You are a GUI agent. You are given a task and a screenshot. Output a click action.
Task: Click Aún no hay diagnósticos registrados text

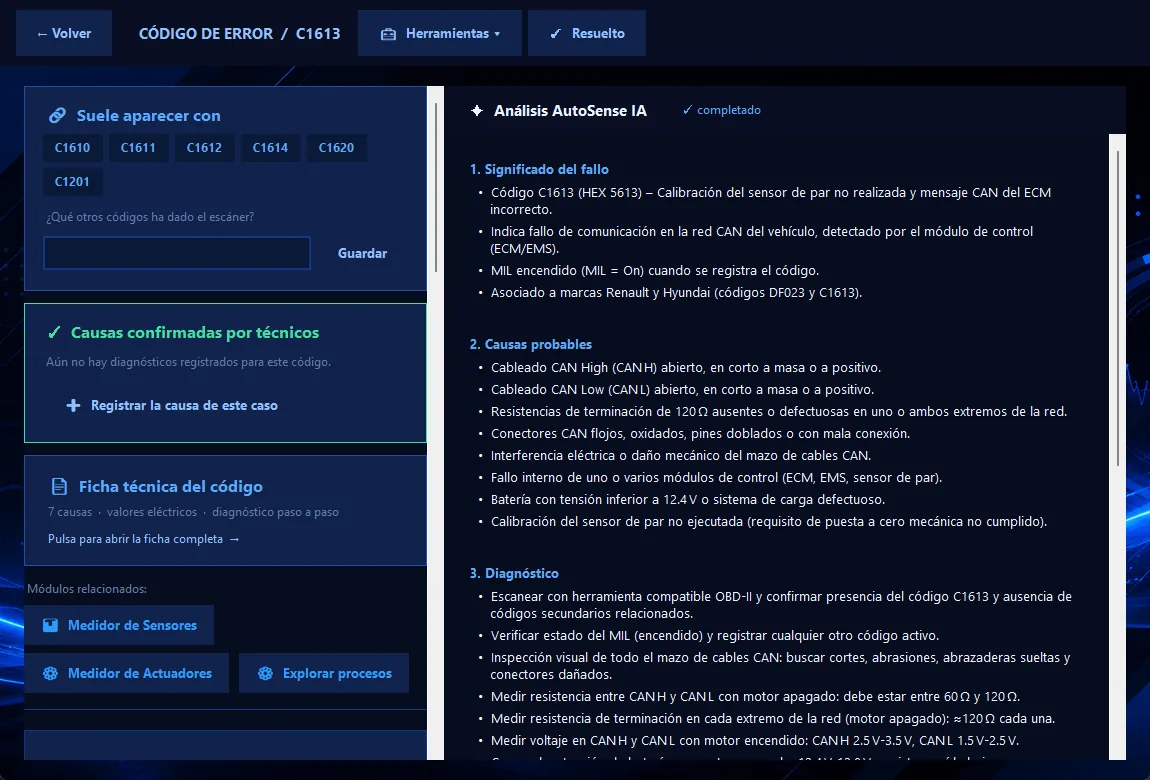188,362
